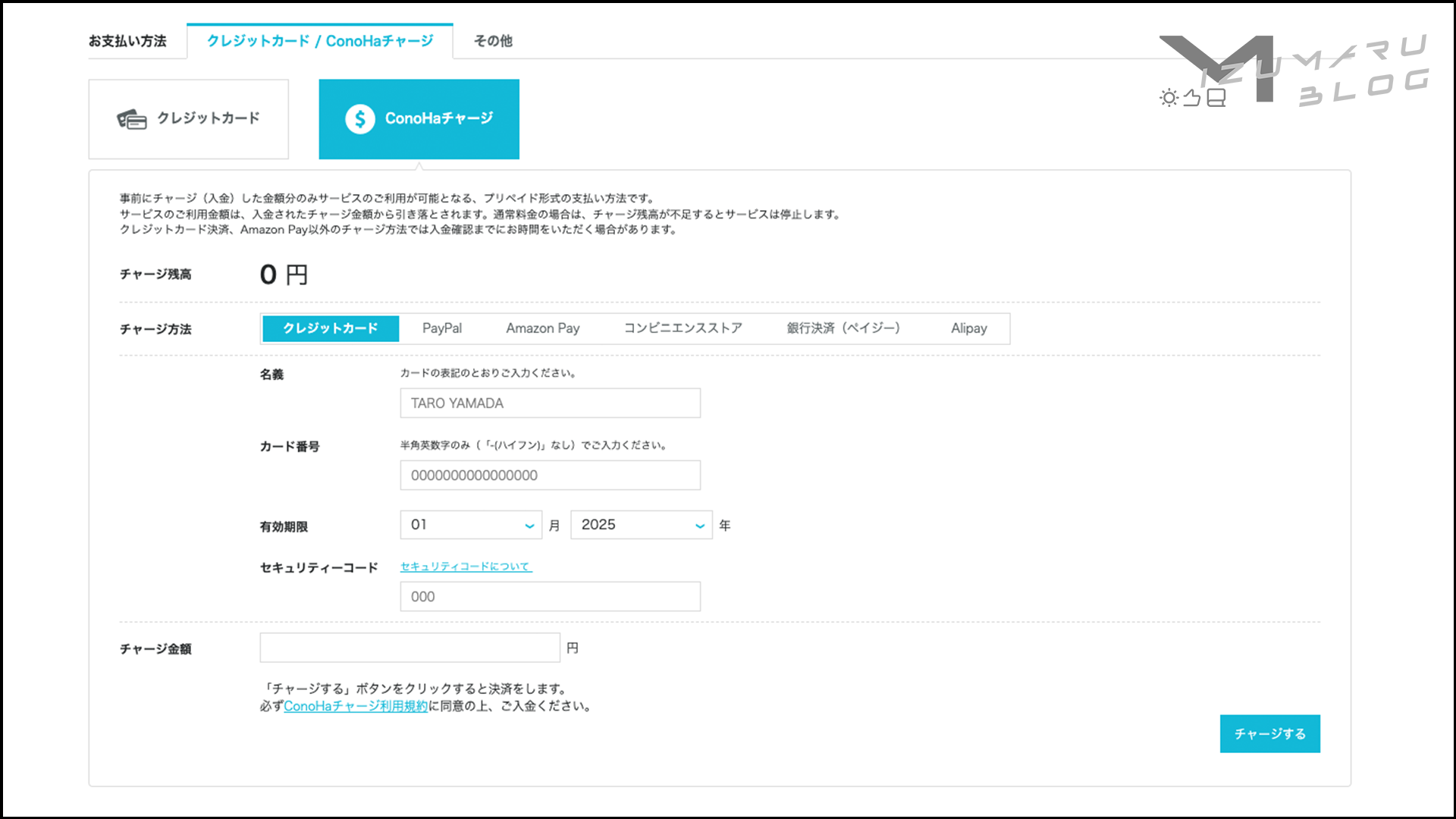Select the ConoHaチャージ payment method button

[x=419, y=119]
